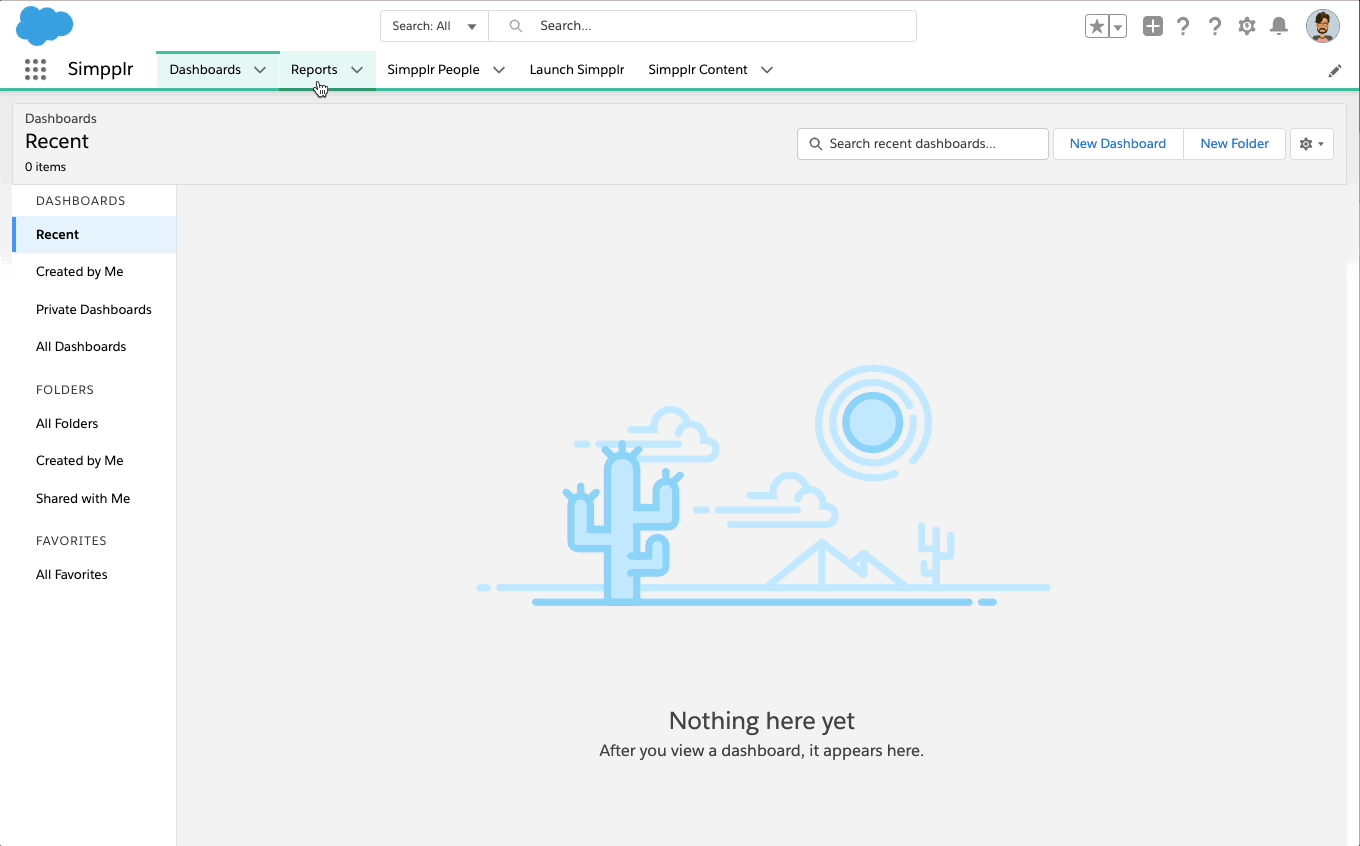This screenshot has width=1360, height=846.
Task: Open the Launch Simpplr tab
Action: coord(577,70)
